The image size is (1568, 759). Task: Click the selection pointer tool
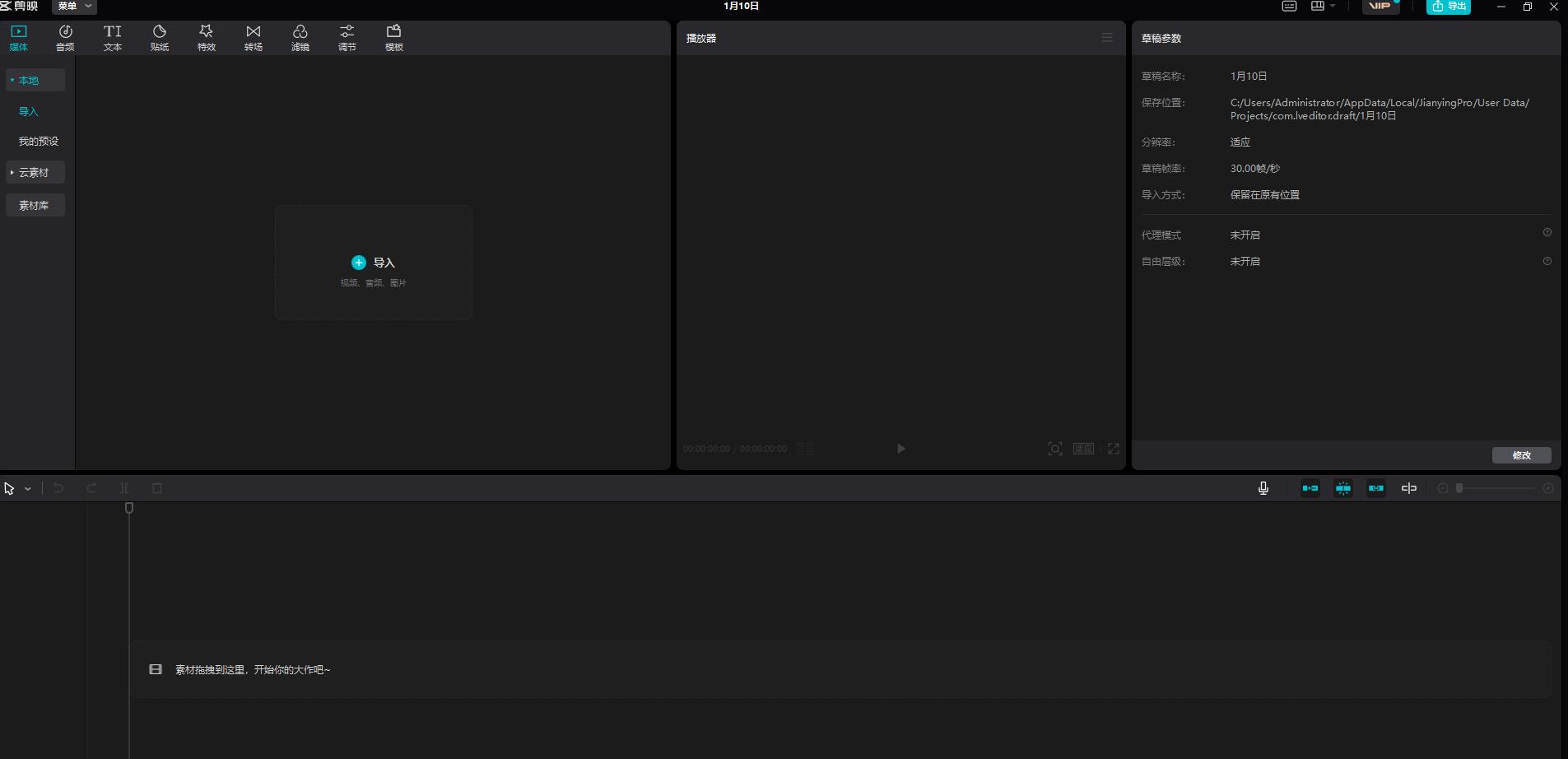click(x=9, y=488)
